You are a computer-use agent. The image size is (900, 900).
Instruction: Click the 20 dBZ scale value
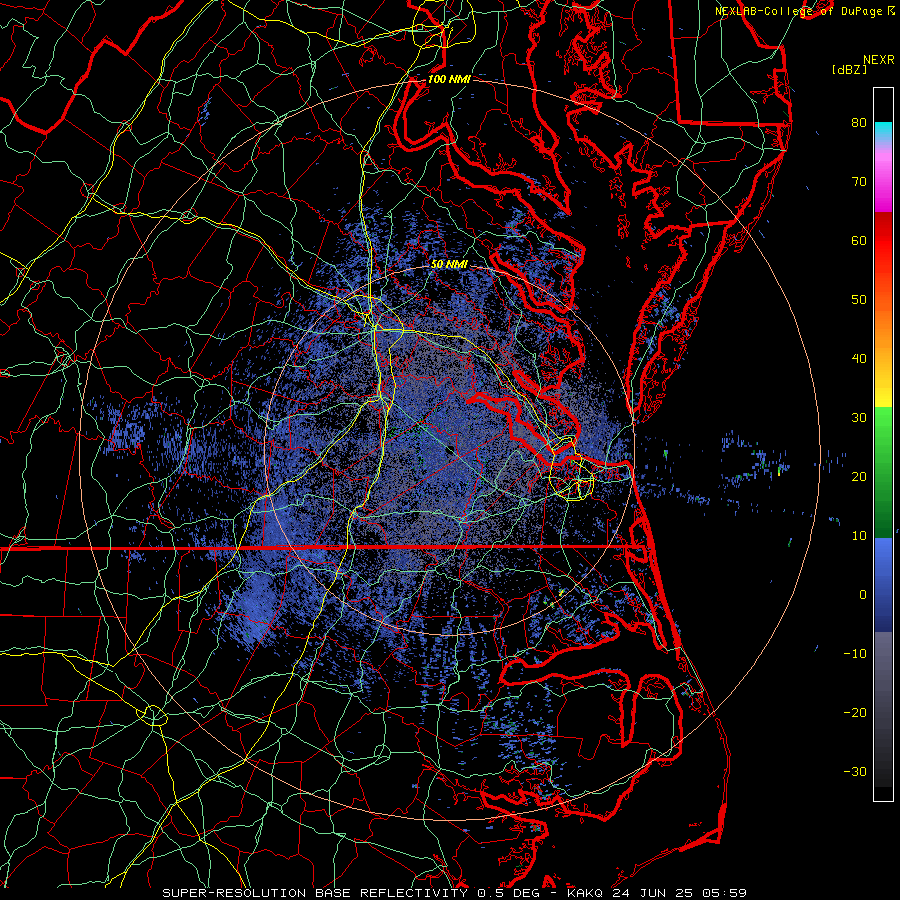pos(859,476)
